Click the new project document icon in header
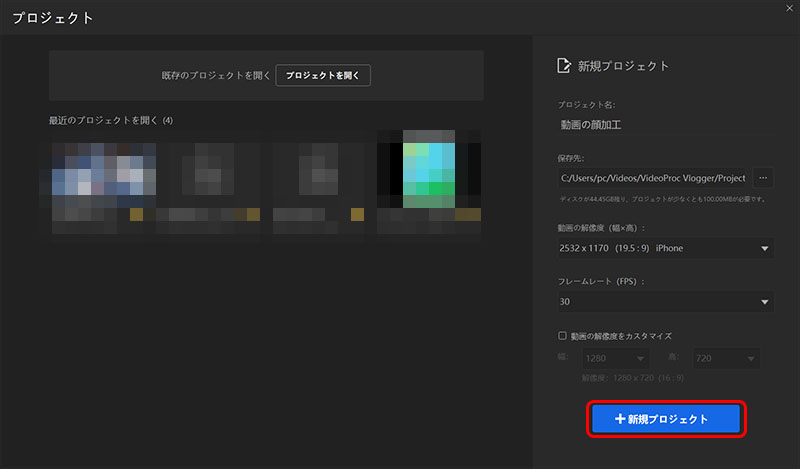Image resolution: width=800 pixels, height=469 pixels. click(564, 66)
